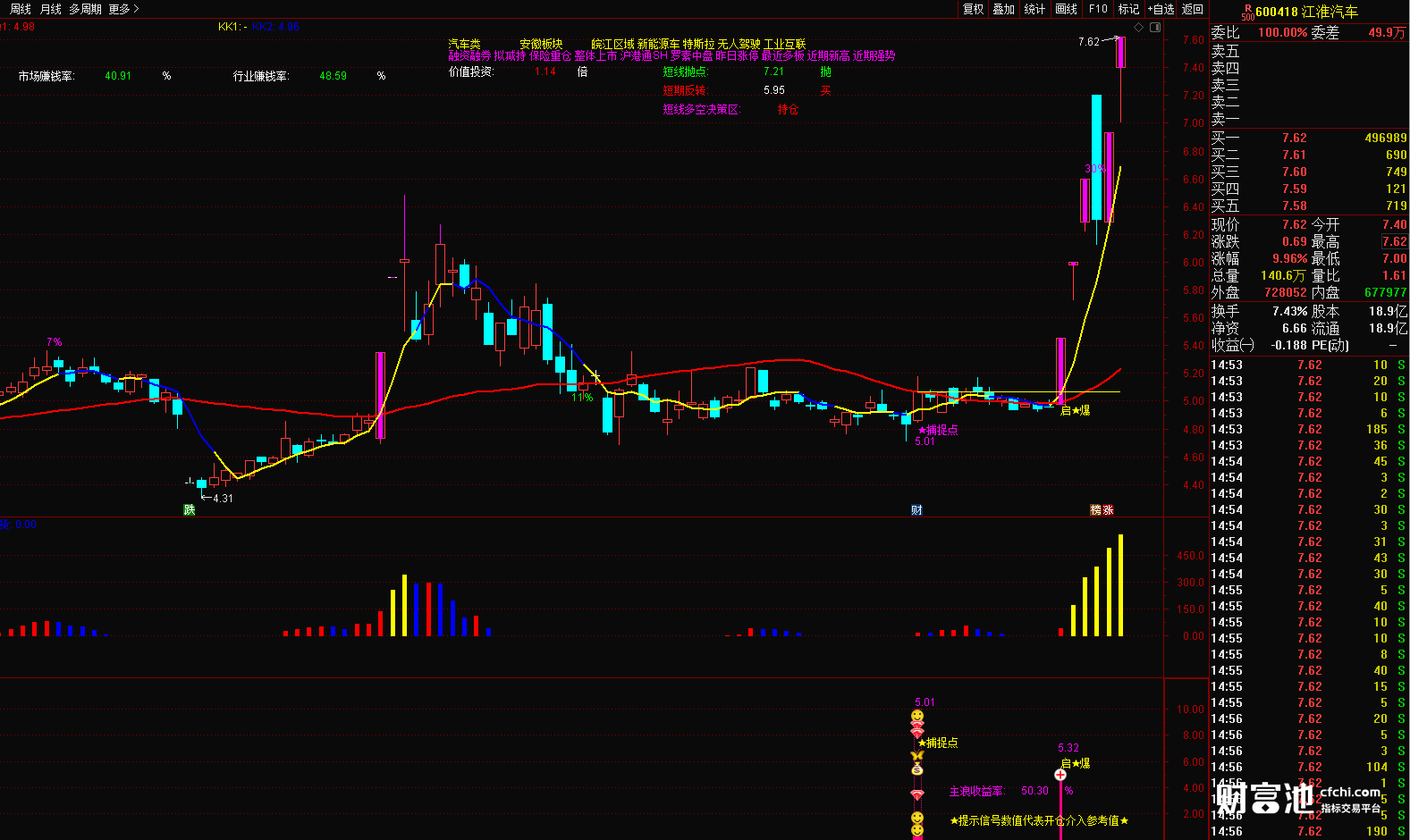Click 收益(一) -0.188 value
This screenshot has height=840, width=1410.
pyautogui.click(x=1288, y=345)
